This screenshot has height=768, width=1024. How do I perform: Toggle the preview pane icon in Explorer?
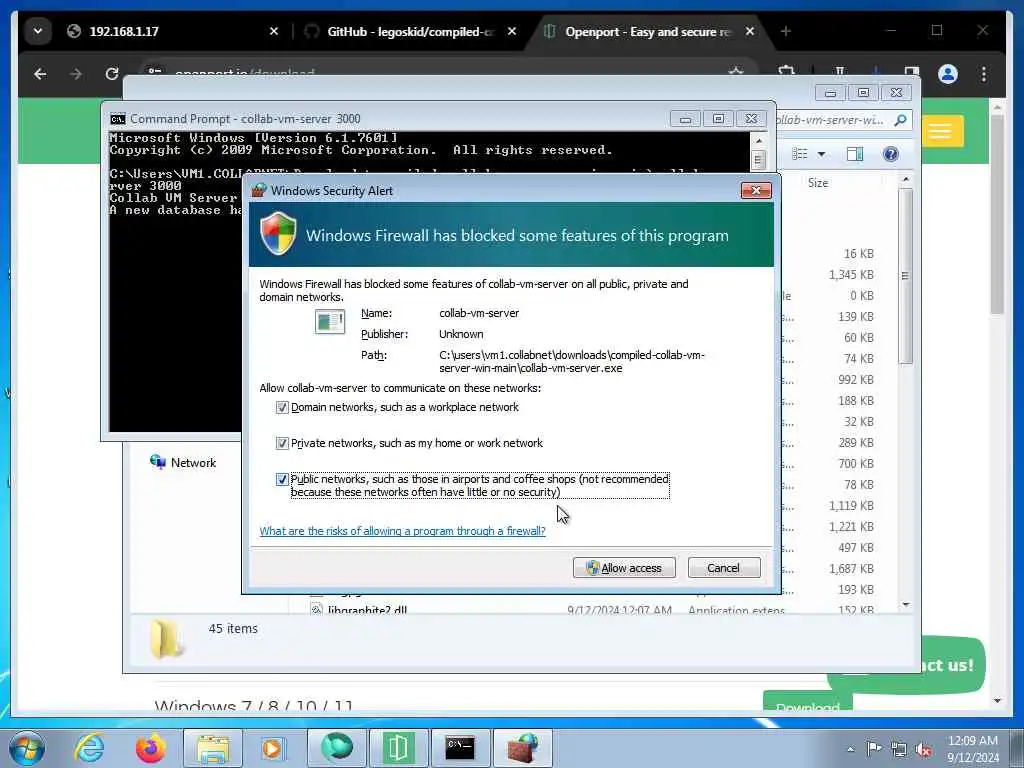pos(855,153)
